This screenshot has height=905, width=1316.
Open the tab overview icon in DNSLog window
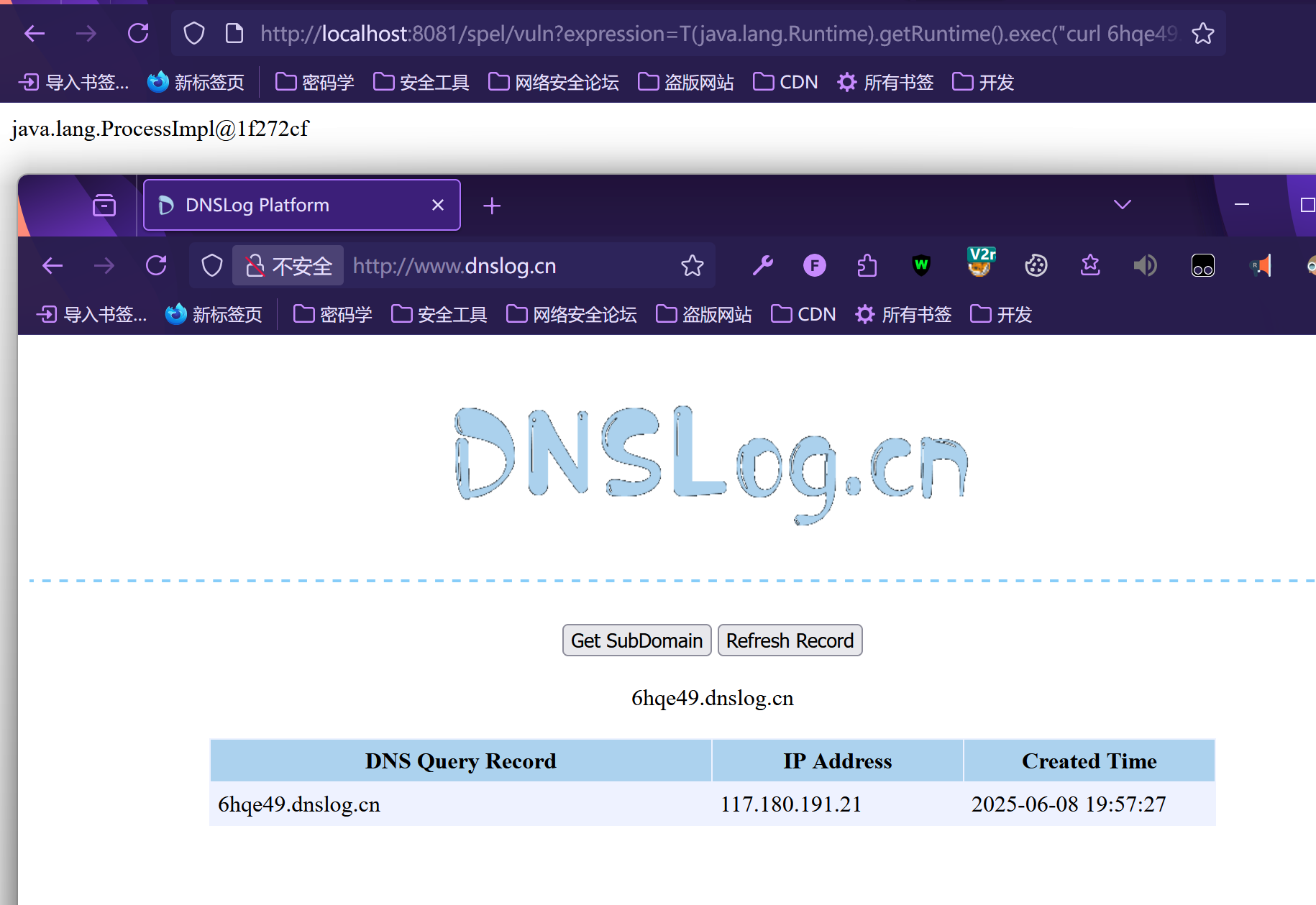point(104,206)
